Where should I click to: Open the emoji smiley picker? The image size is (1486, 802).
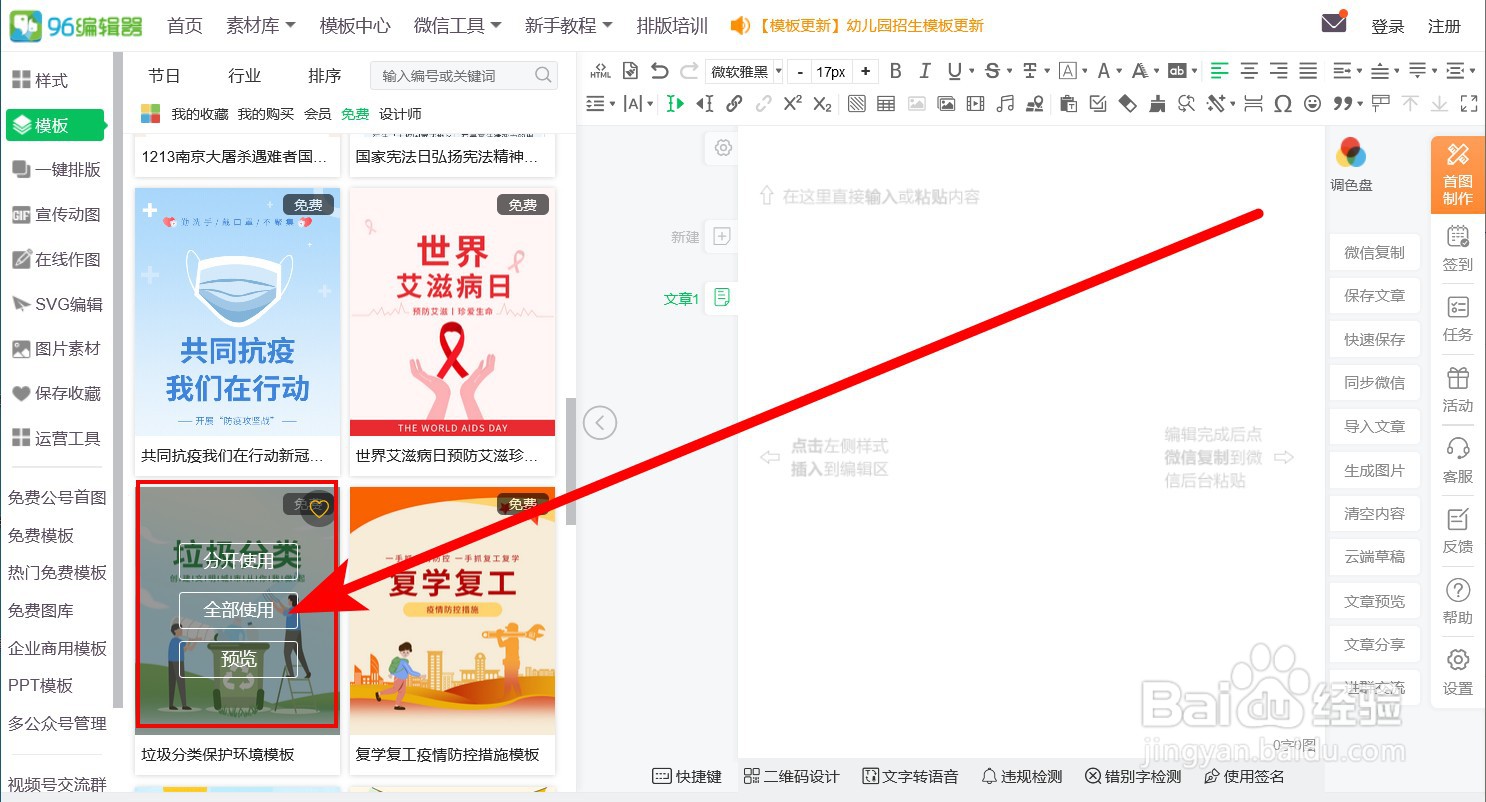1313,103
